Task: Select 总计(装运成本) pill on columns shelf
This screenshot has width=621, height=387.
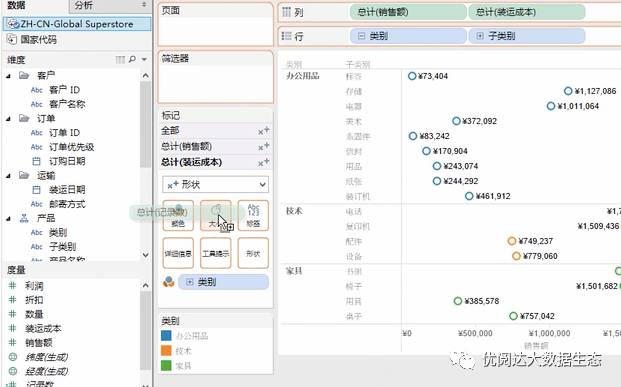Action: (x=527, y=12)
